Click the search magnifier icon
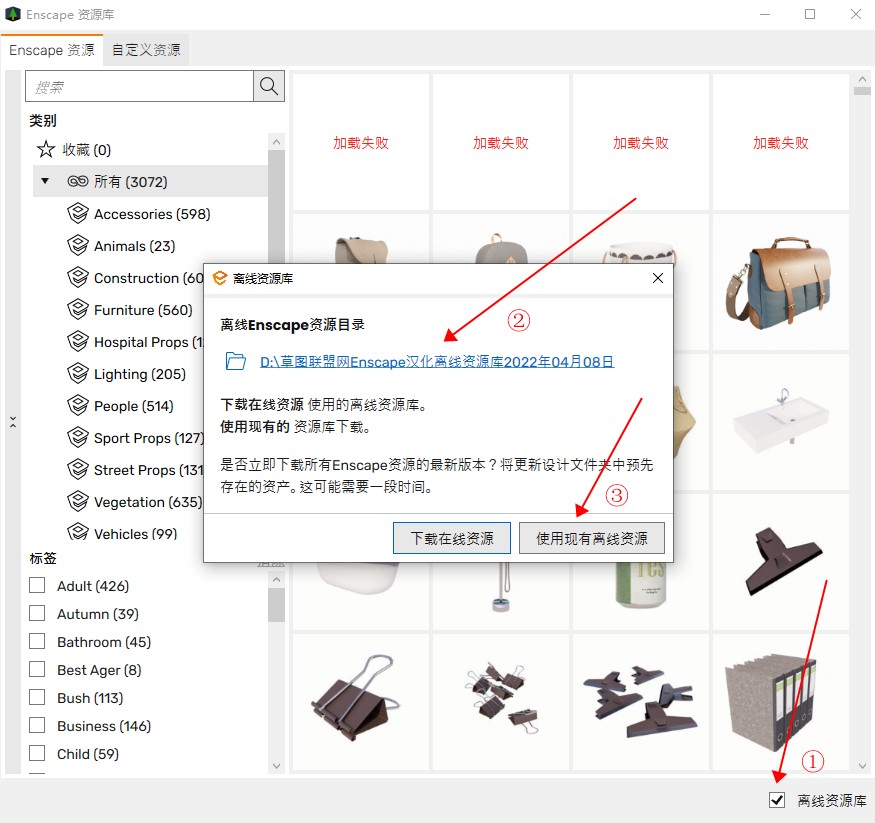 pyautogui.click(x=268, y=87)
